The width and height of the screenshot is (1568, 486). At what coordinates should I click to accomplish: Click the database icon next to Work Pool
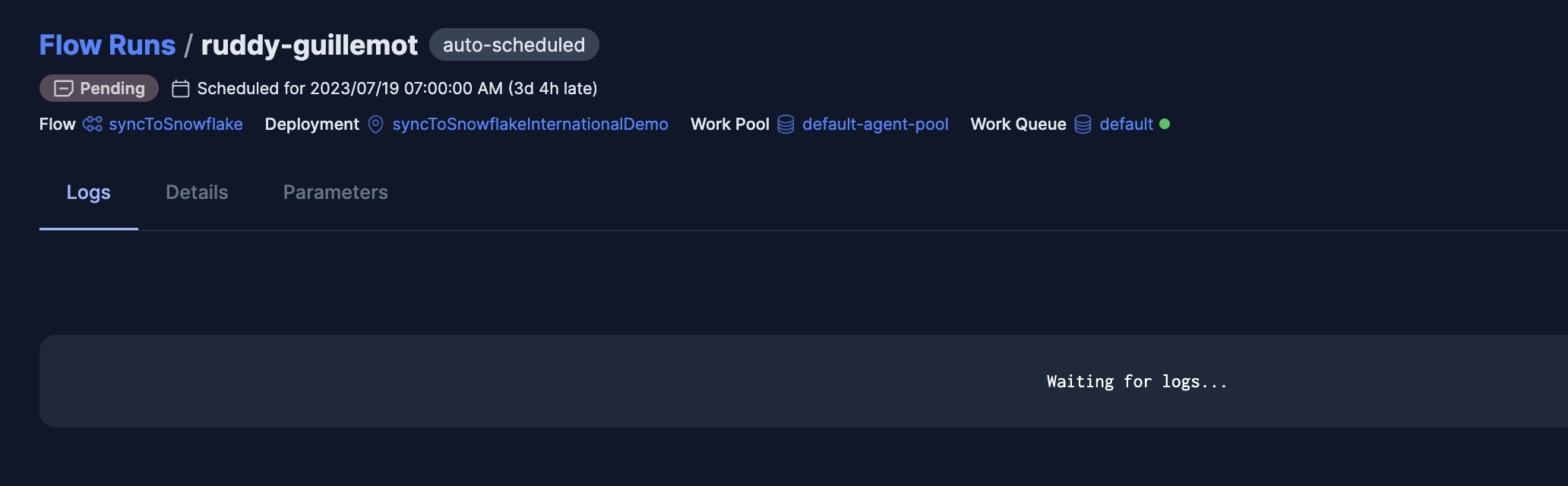(x=786, y=124)
